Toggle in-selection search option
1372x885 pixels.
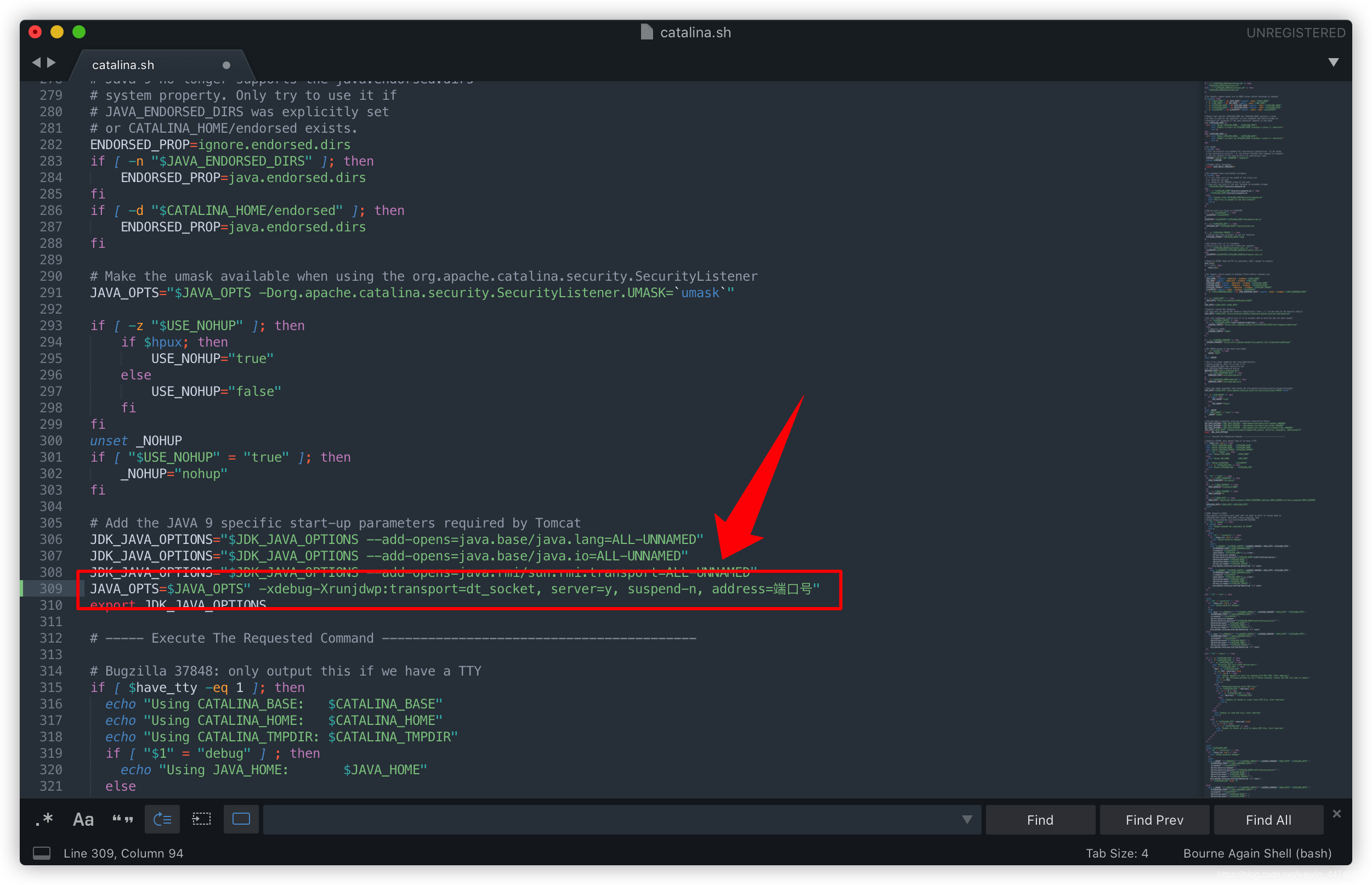pos(201,820)
